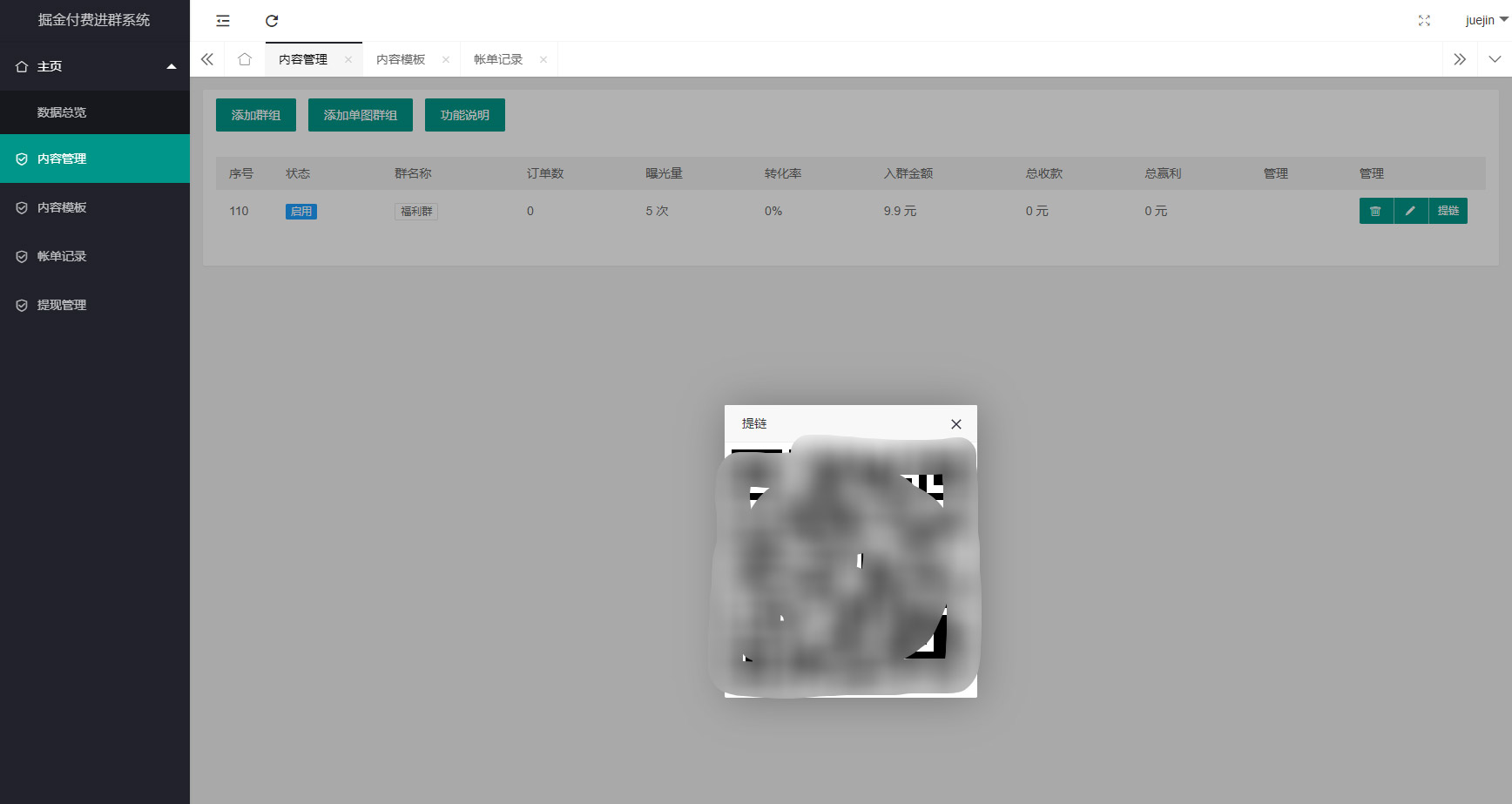
Task: Click the 总赢利 column header
Action: pyautogui.click(x=1163, y=173)
